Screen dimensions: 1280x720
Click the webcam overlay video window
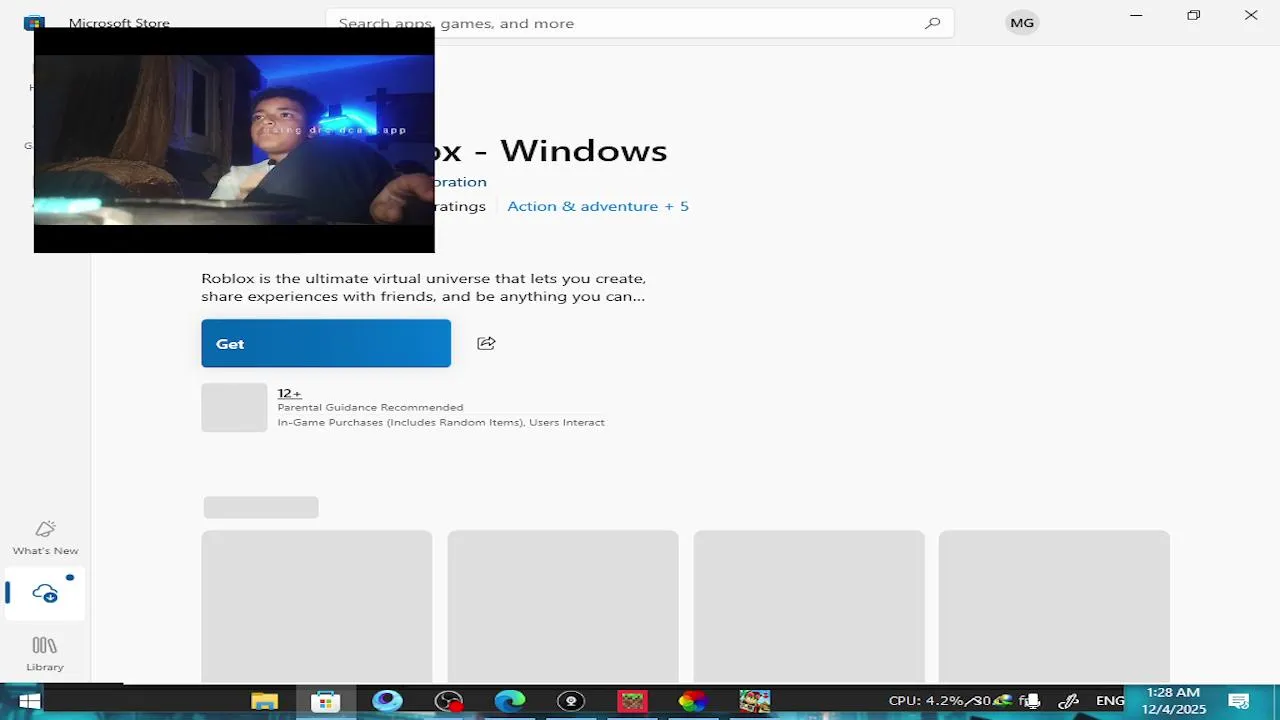coord(234,140)
